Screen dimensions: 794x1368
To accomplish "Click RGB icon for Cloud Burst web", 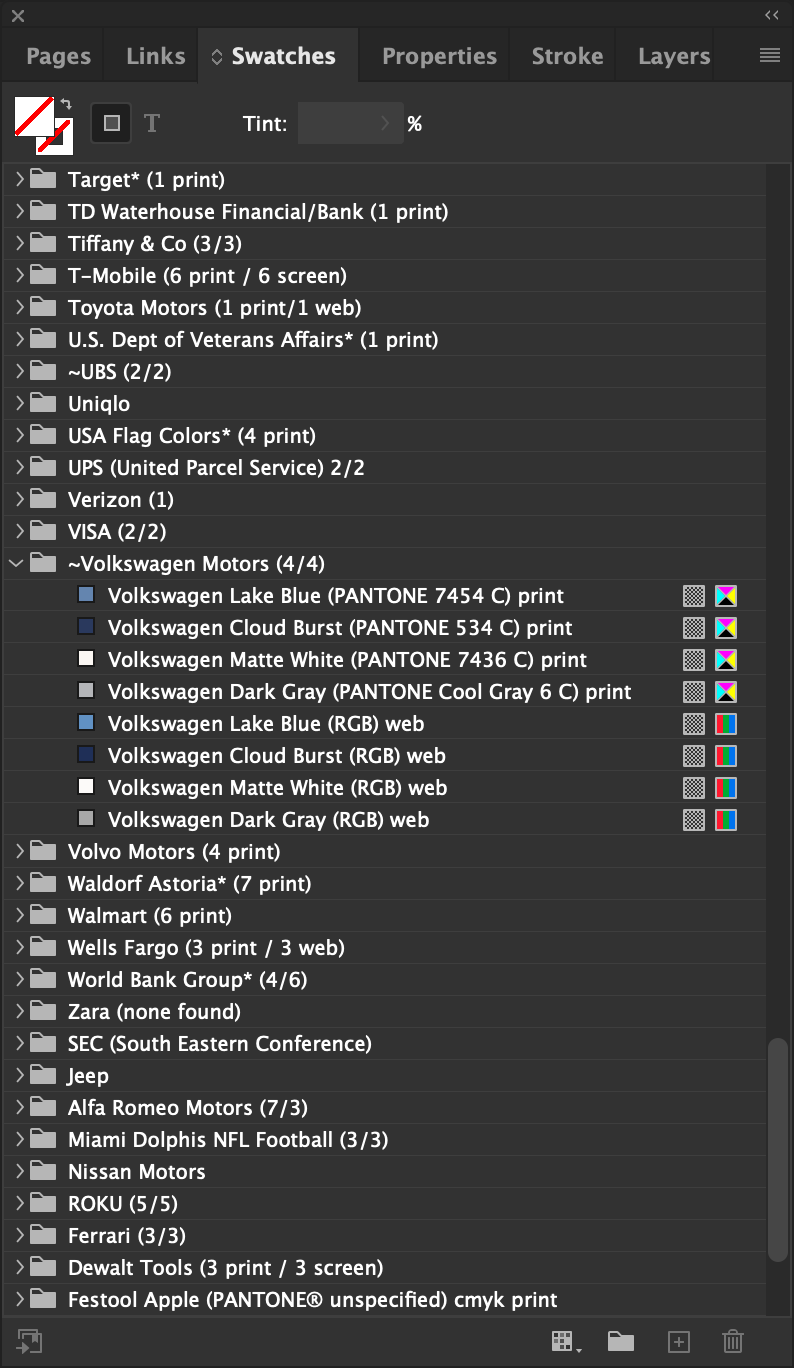I will pyautogui.click(x=726, y=757).
